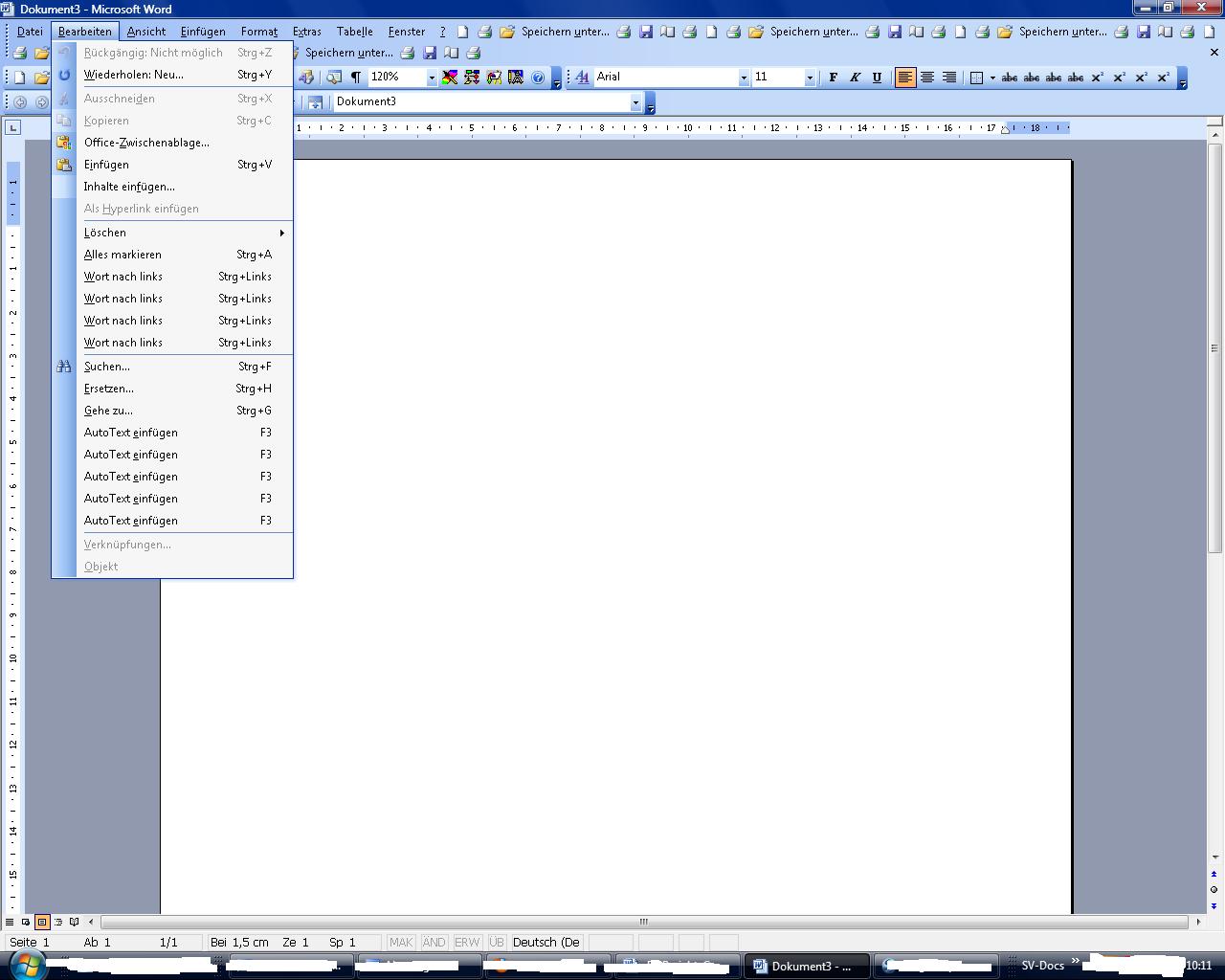
Task: Expand Formatting toolbar options at far right
Action: pyautogui.click(x=1183, y=78)
